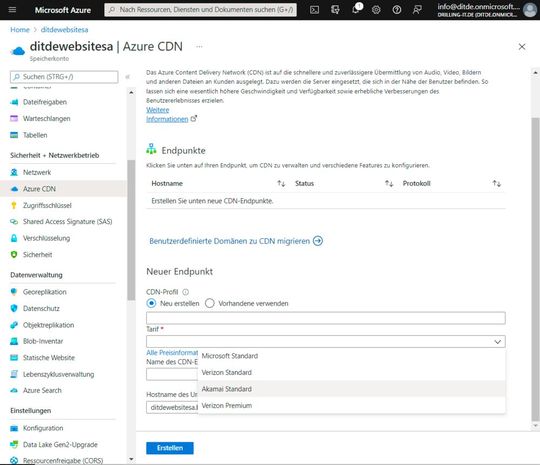Screen dimensions: 540x465
Task: Click the Tabellen sidebar icon
Action: [x=14, y=135]
